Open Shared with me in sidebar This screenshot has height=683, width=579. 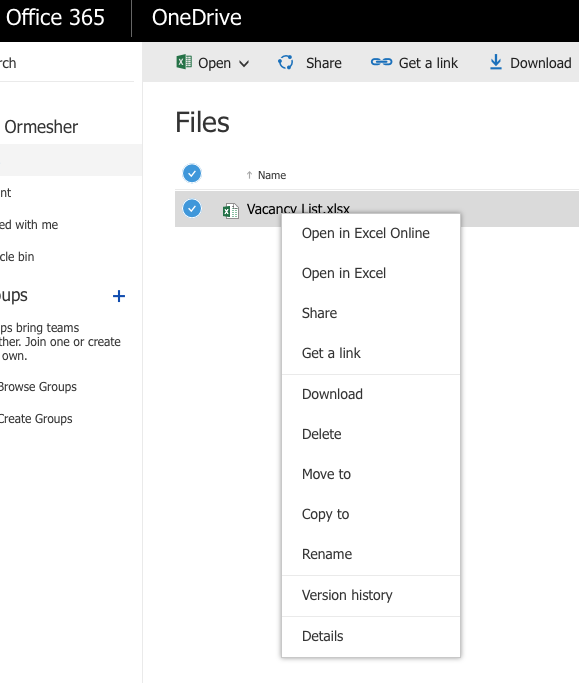click(29, 225)
